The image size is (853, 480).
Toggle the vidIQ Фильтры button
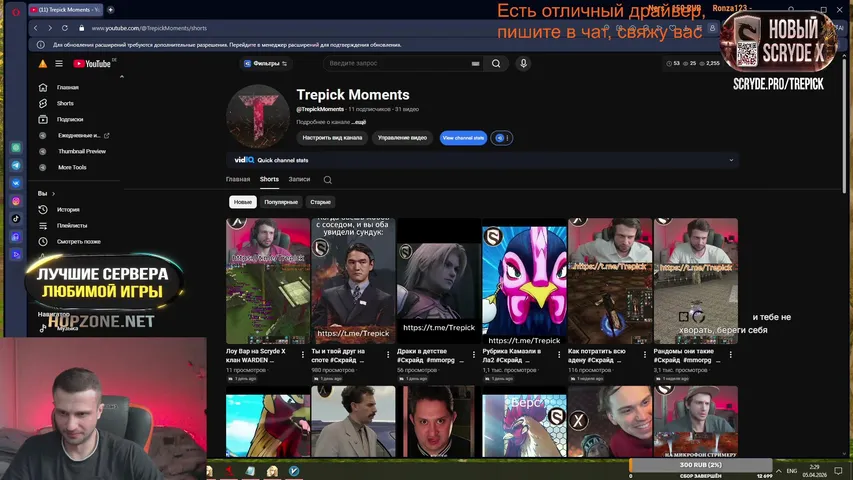266,64
